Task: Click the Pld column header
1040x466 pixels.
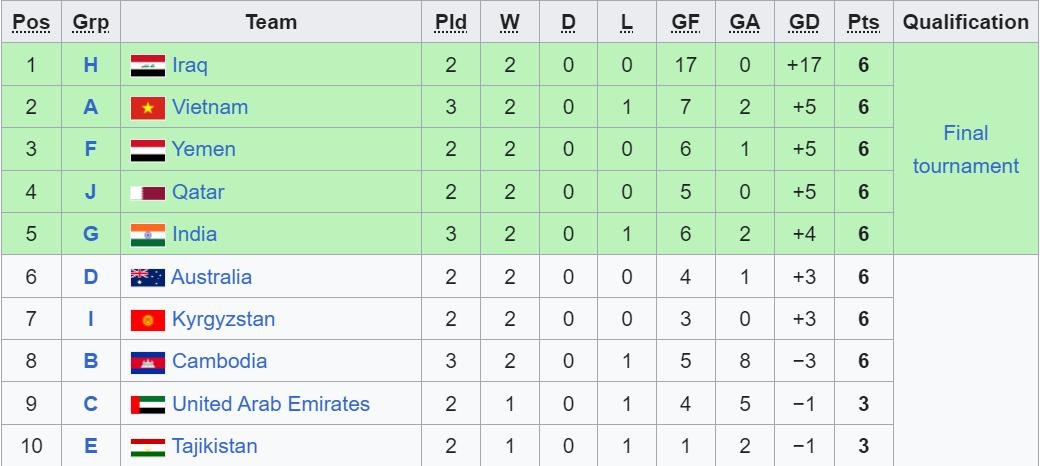Action: click(451, 22)
